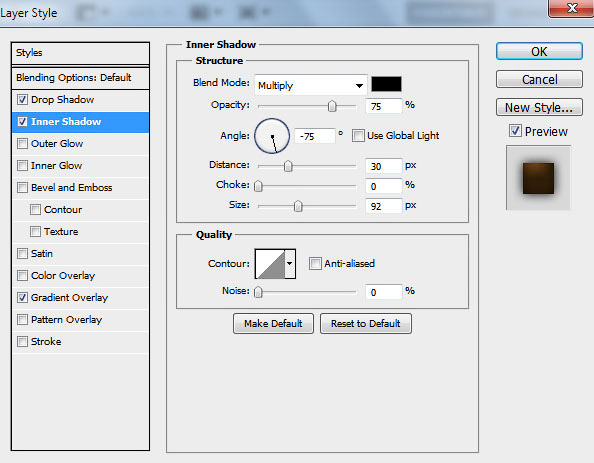Click the New Style... button
The width and height of the screenshot is (594, 463).
539,107
